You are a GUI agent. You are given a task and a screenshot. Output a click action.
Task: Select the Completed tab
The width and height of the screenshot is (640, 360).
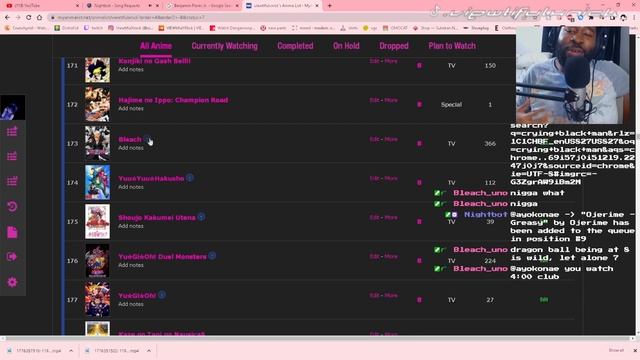point(295,46)
